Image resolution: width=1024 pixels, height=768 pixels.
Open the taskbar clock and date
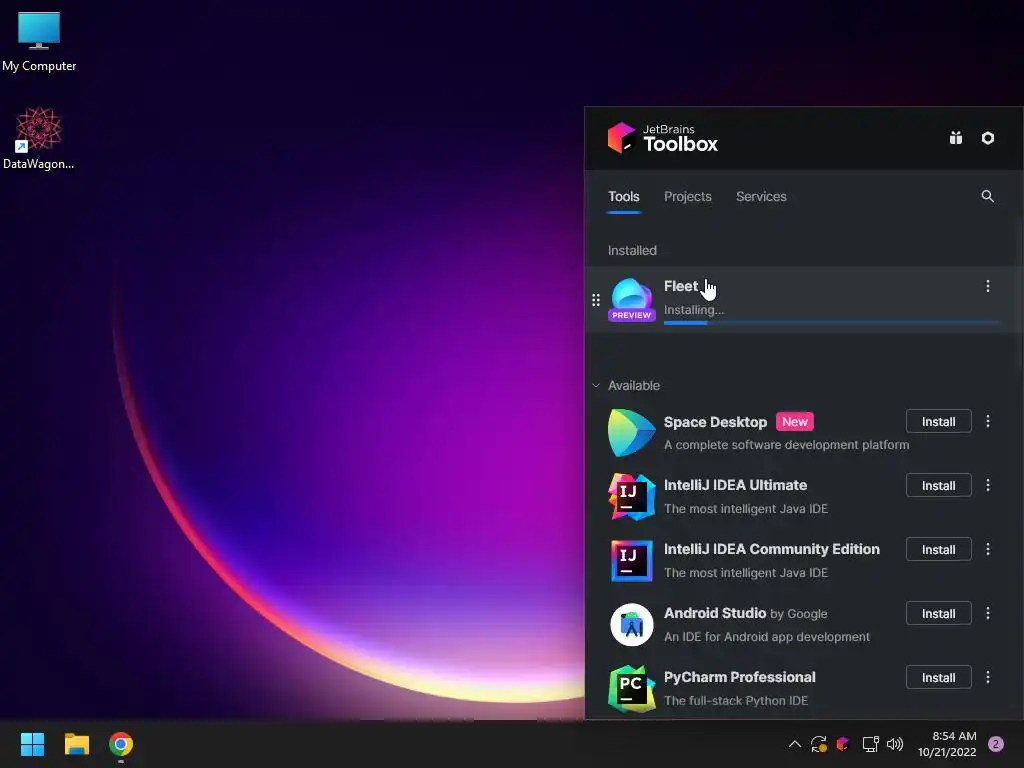tap(947, 744)
